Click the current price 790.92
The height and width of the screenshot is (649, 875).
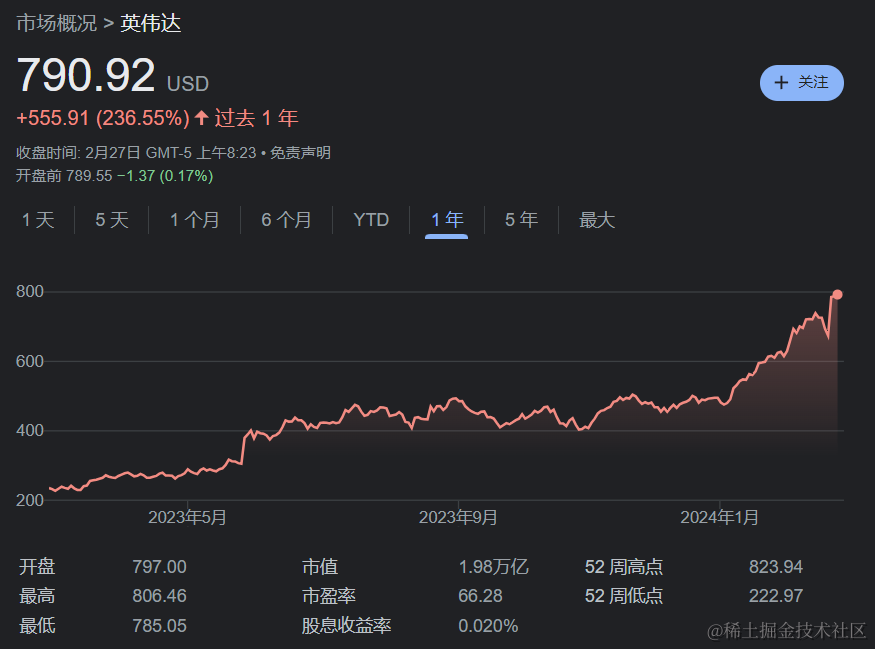86,75
